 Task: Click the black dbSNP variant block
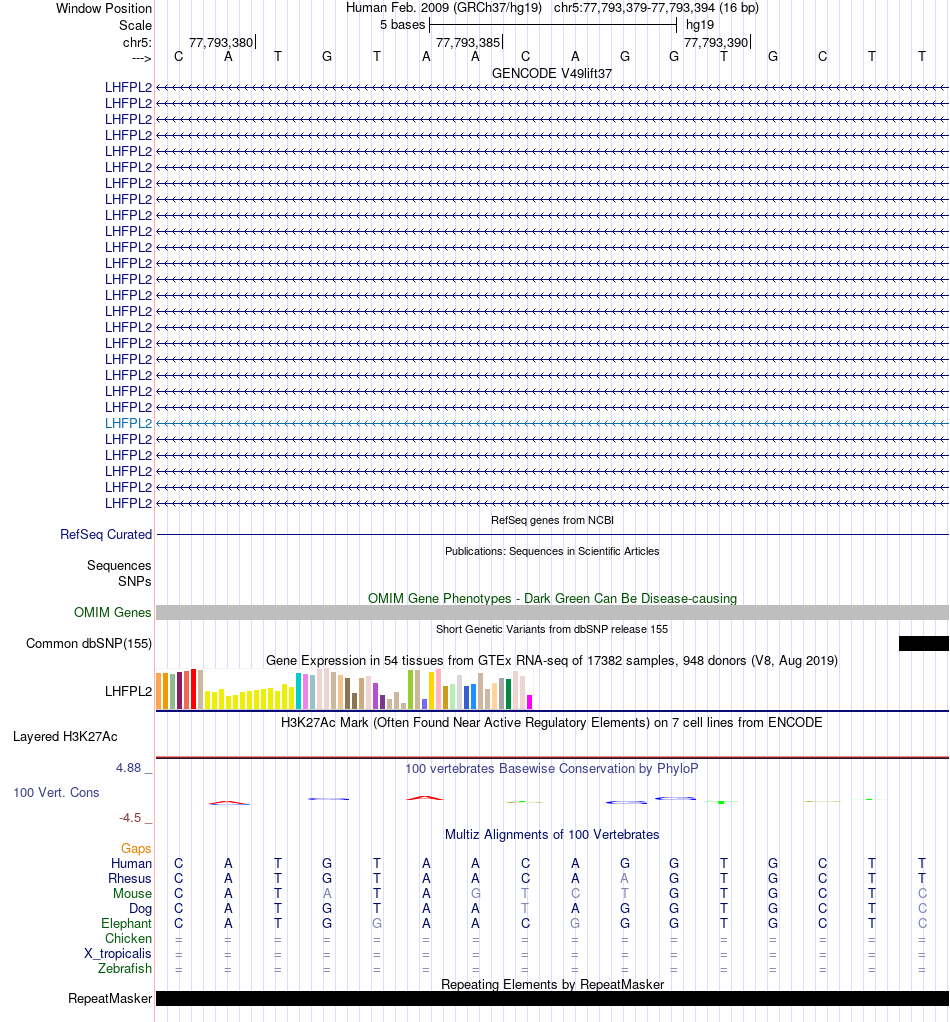click(x=923, y=643)
